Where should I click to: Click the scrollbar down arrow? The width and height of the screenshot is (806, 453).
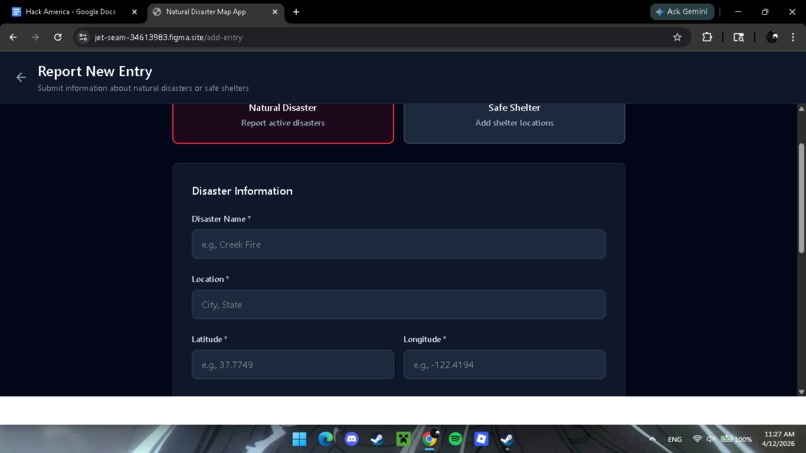(801, 391)
